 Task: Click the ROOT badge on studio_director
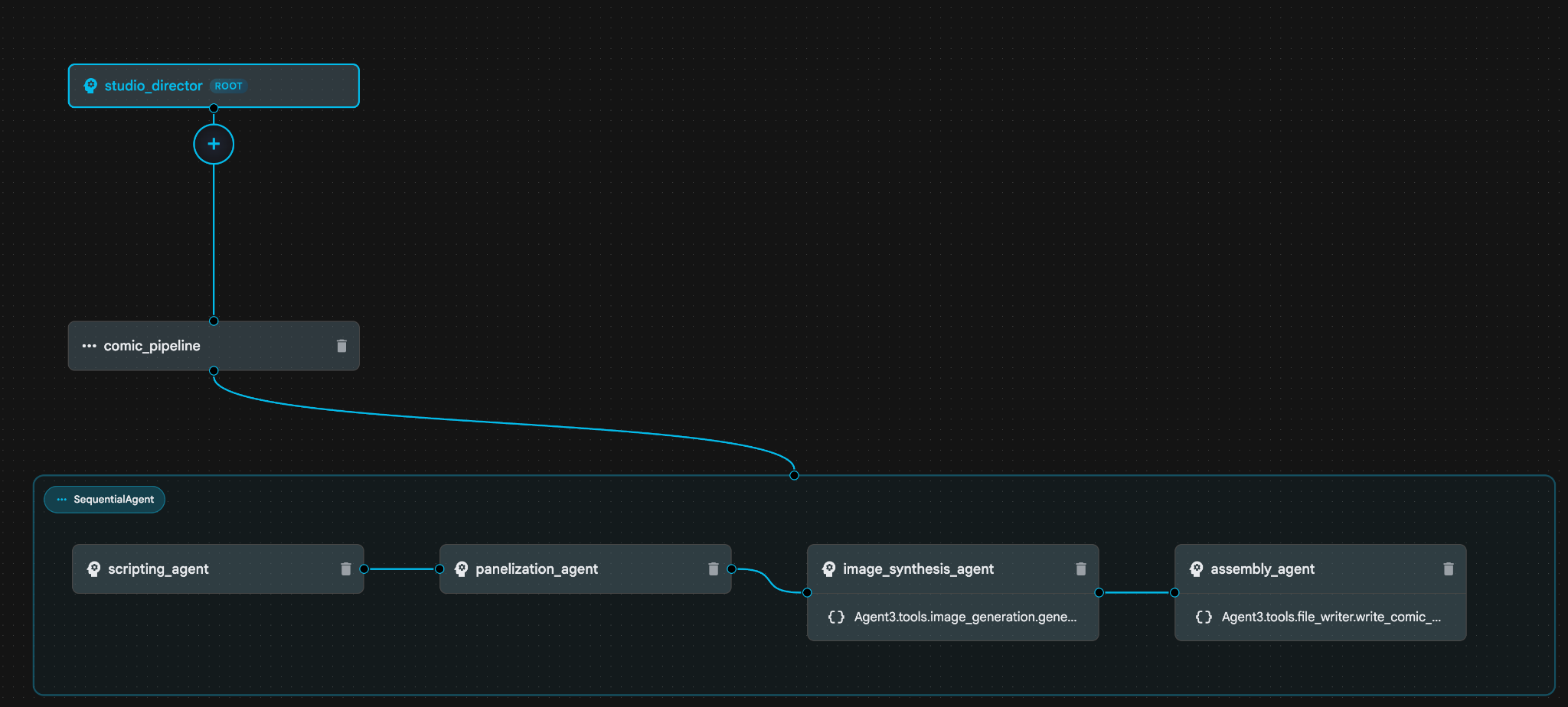point(228,86)
